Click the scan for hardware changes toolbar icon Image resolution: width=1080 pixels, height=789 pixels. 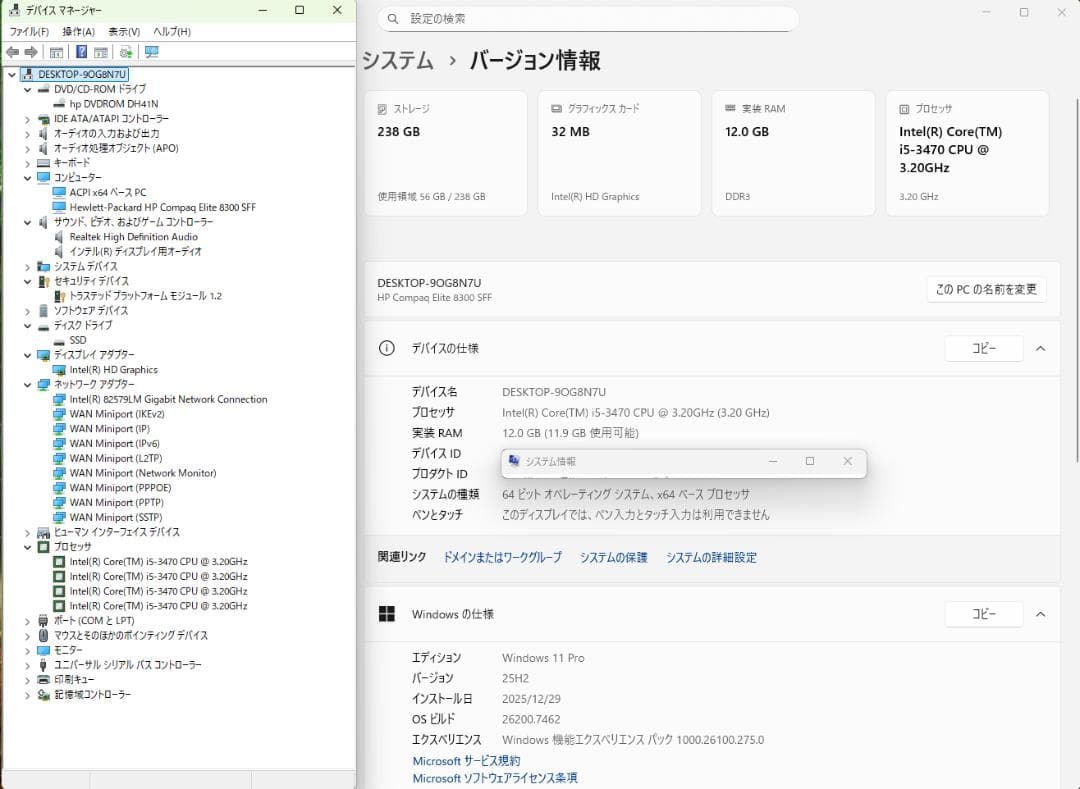click(x=123, y=51)
